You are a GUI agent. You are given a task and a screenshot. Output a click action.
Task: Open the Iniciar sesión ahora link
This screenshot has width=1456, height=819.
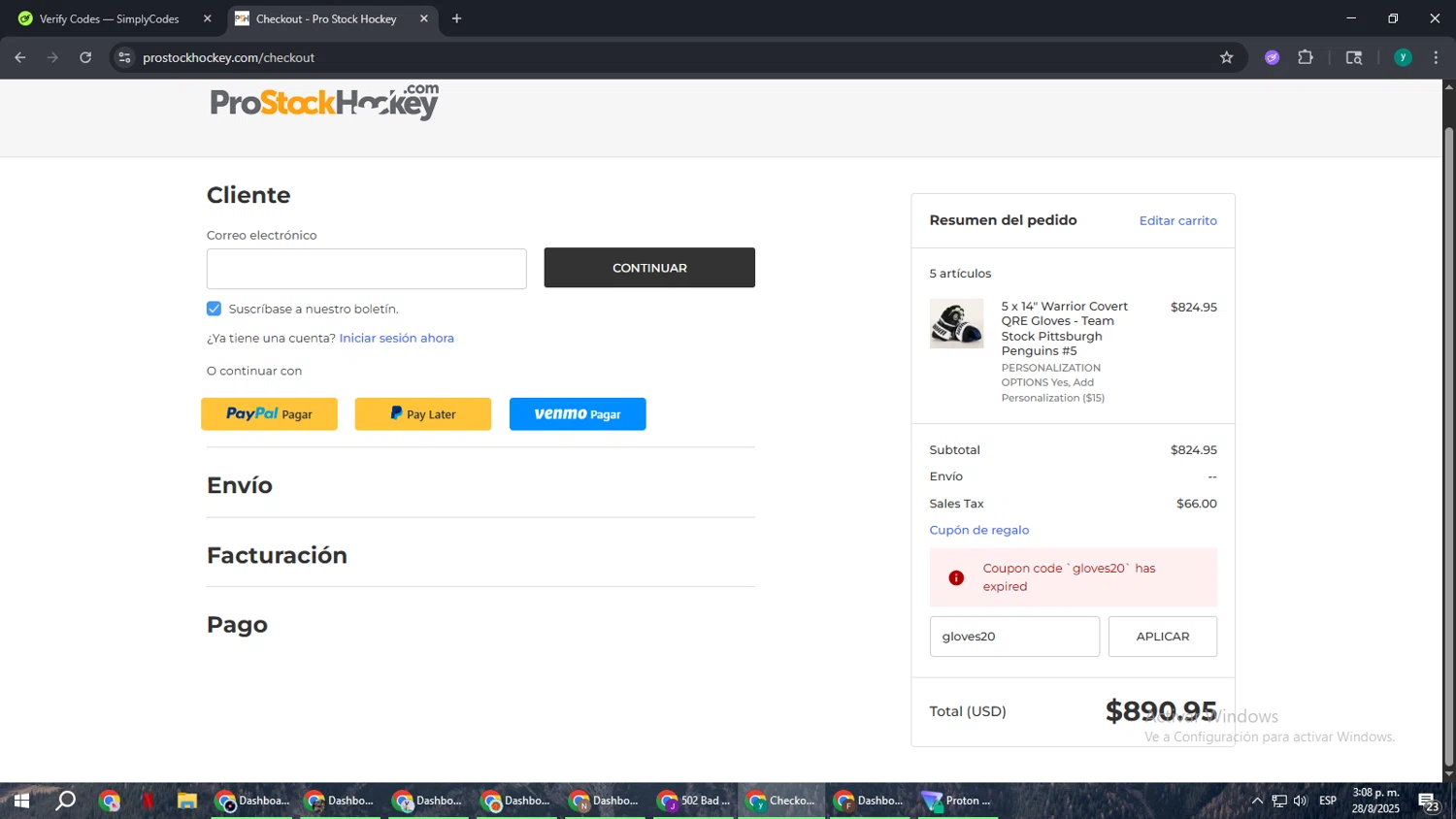[397, 338]
